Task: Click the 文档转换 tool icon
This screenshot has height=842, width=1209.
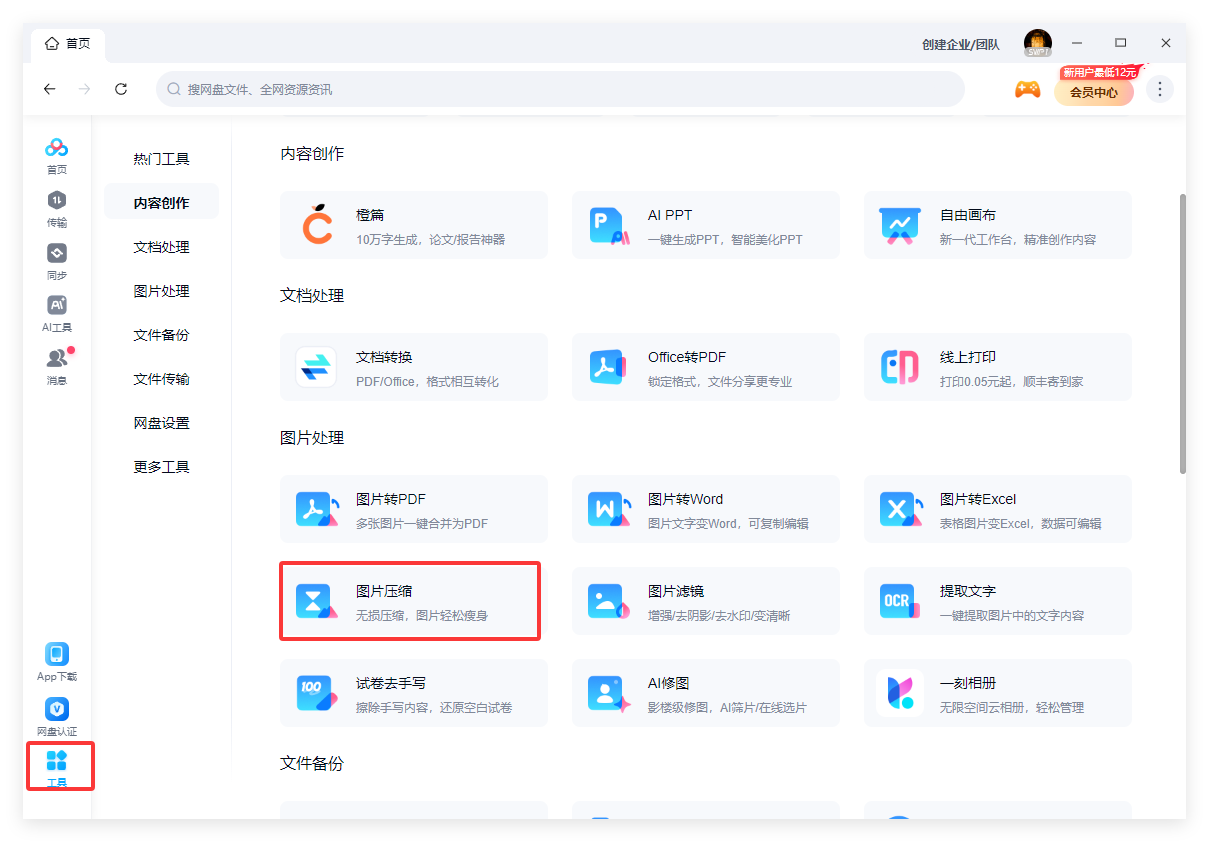Action: (x=318, y=367)
